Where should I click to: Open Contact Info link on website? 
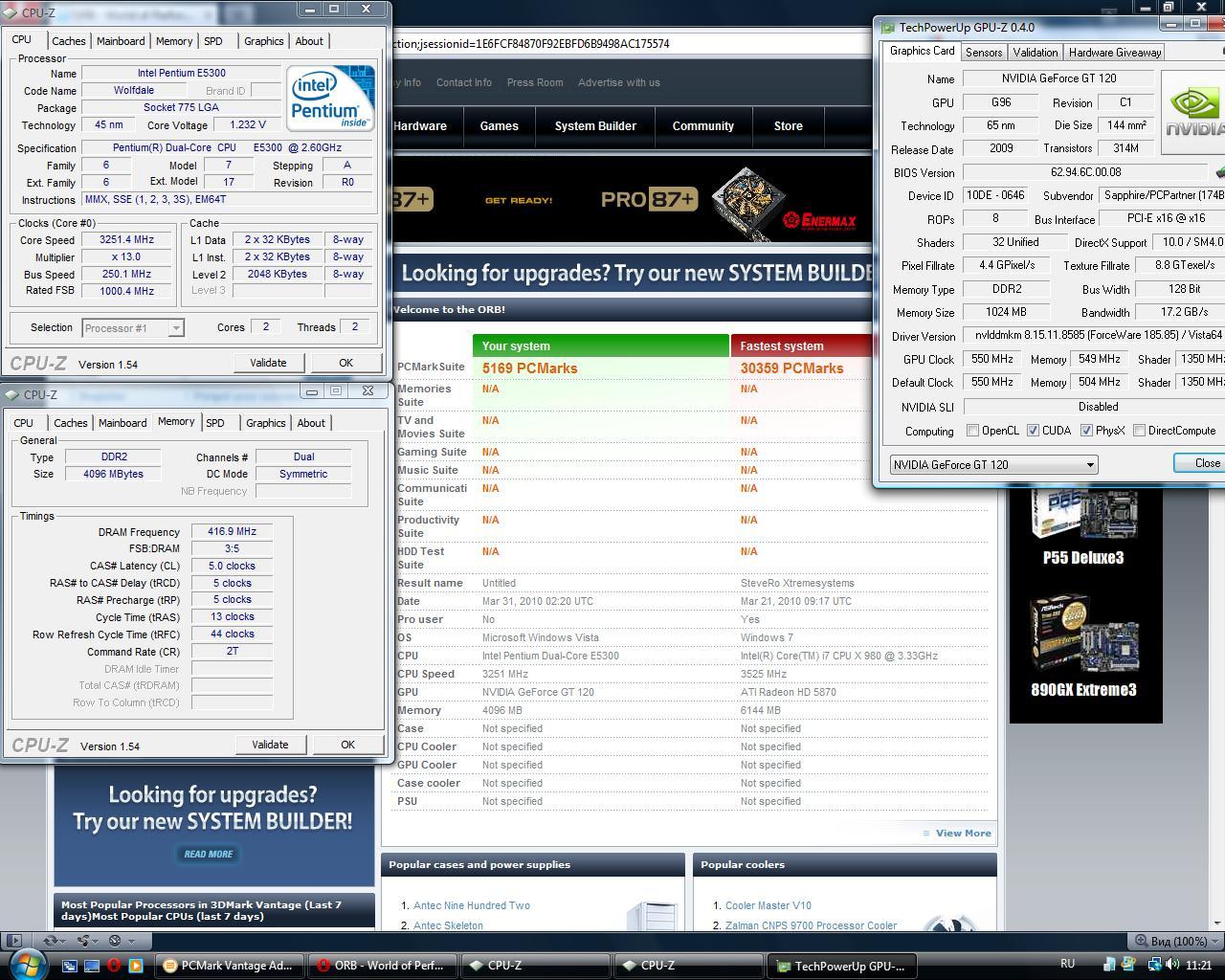(464, 82)
